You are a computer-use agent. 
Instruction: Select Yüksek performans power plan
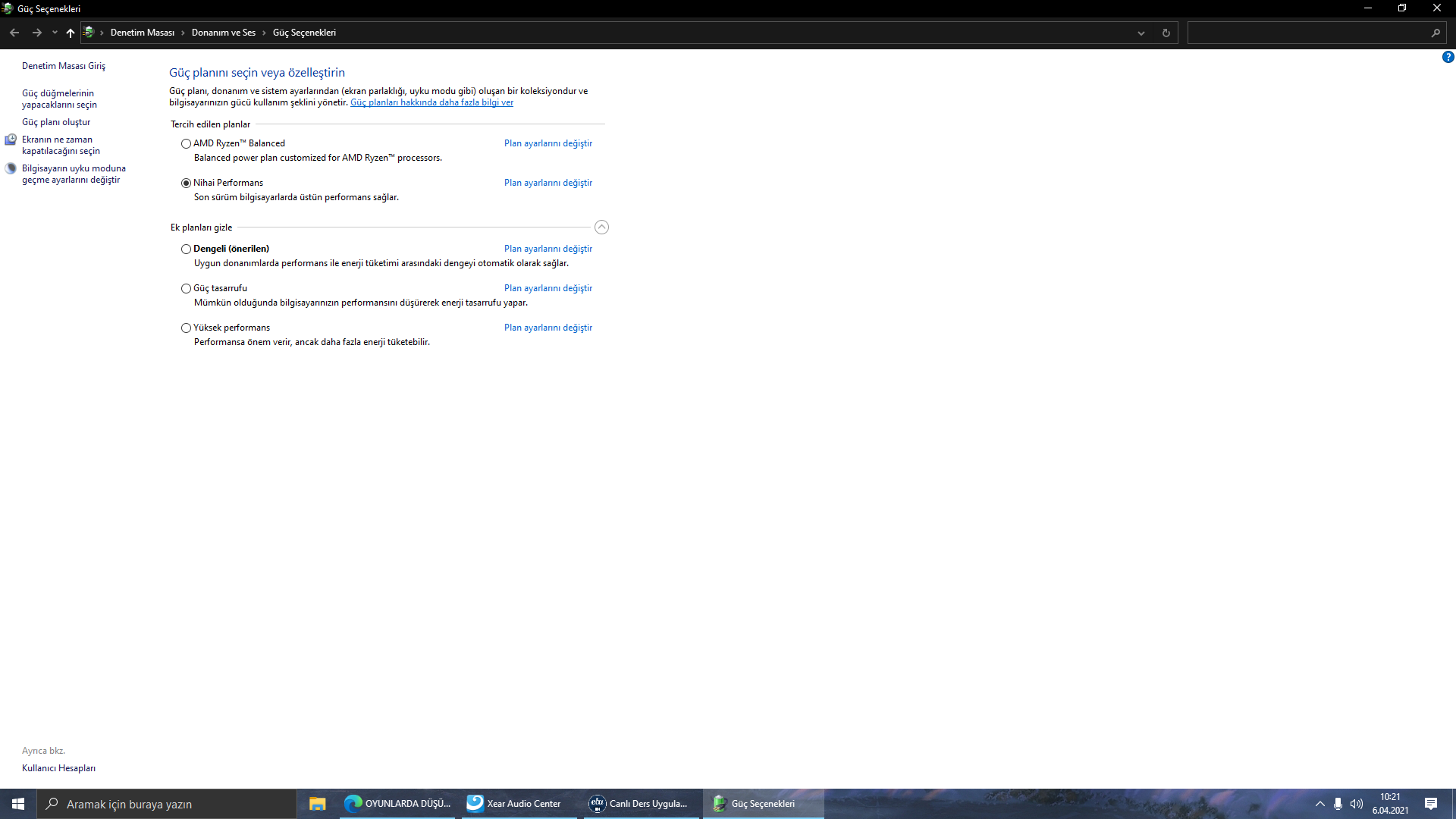pos(186,328)
